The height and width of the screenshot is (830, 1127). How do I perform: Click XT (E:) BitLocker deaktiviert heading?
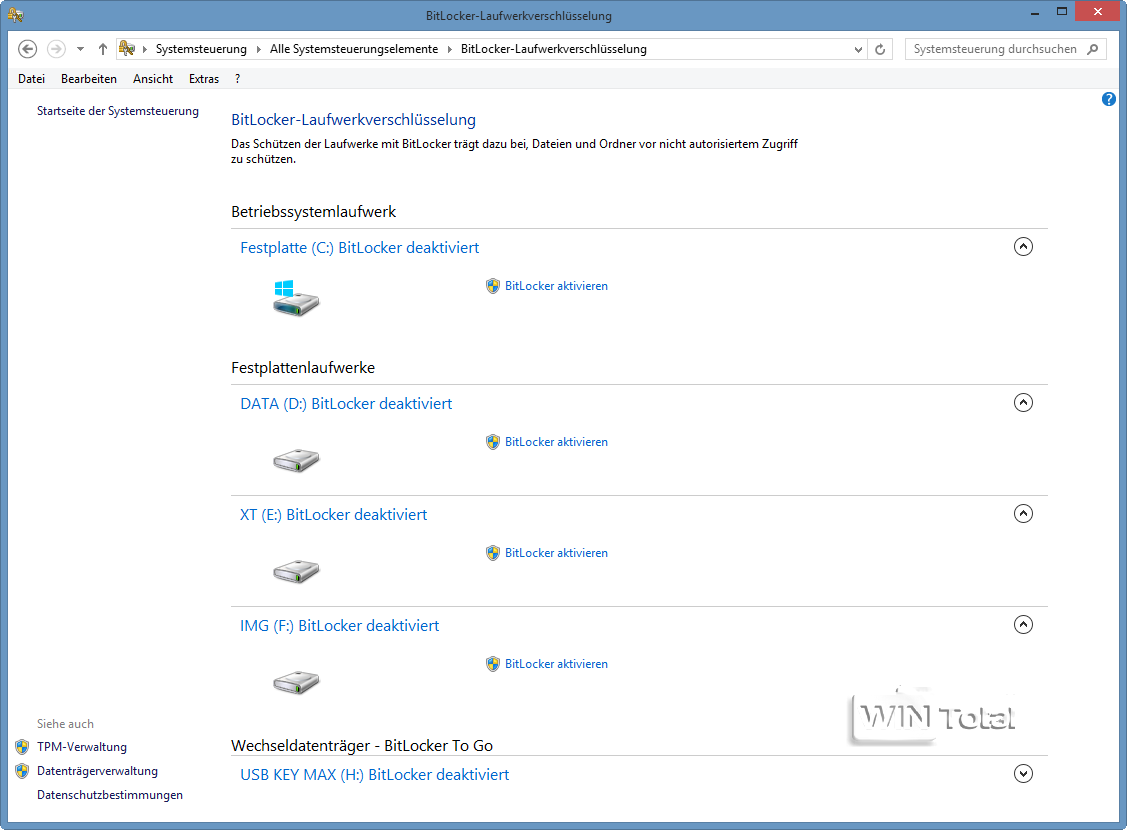[x=334, y=515]
